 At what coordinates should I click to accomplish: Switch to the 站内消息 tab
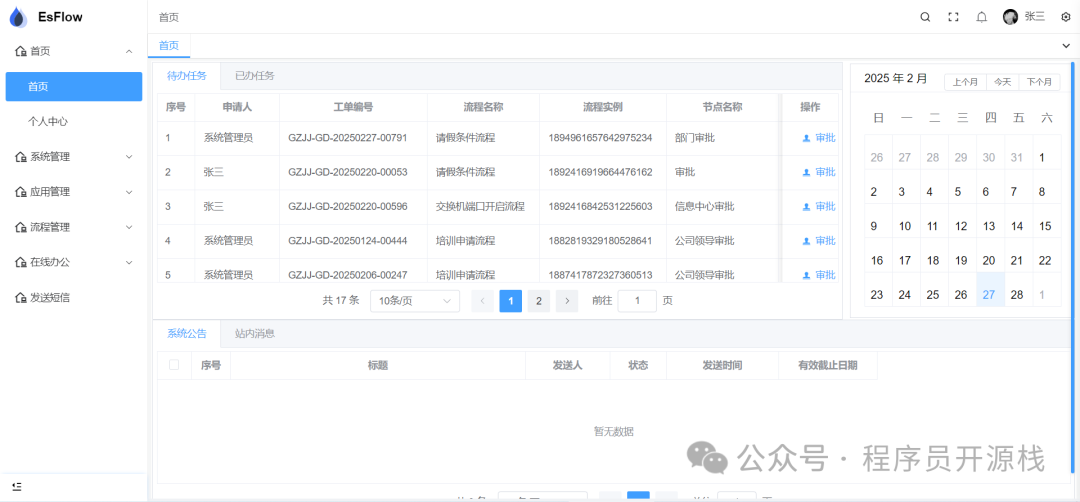[254, 333]
